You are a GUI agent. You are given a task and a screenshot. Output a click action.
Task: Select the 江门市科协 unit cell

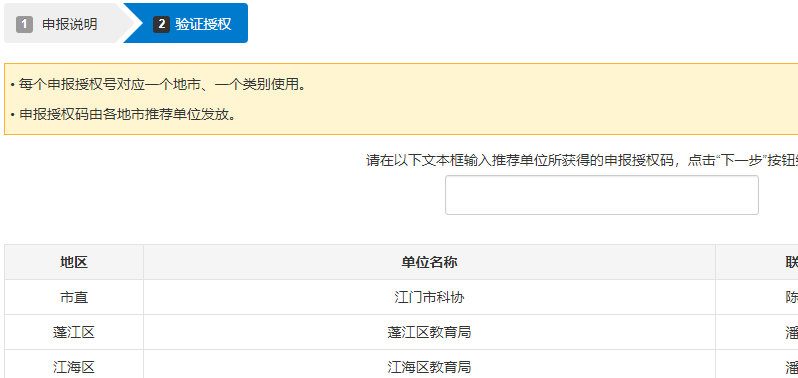tap(430, 297)
